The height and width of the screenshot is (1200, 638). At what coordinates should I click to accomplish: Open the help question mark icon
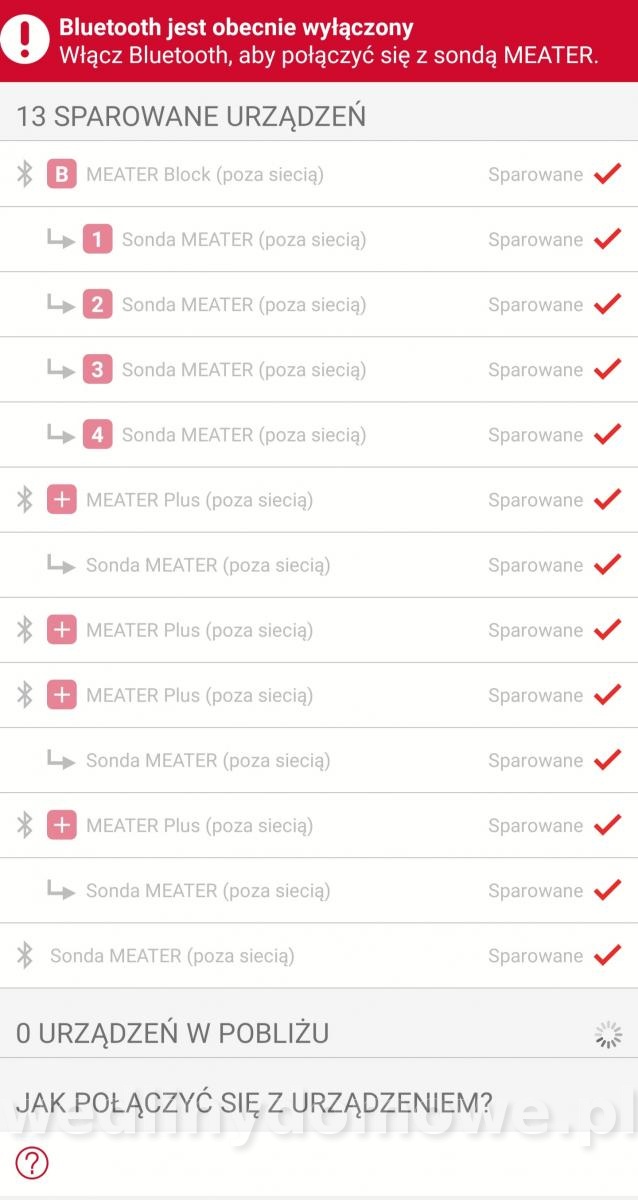[x=32, y=1162]
